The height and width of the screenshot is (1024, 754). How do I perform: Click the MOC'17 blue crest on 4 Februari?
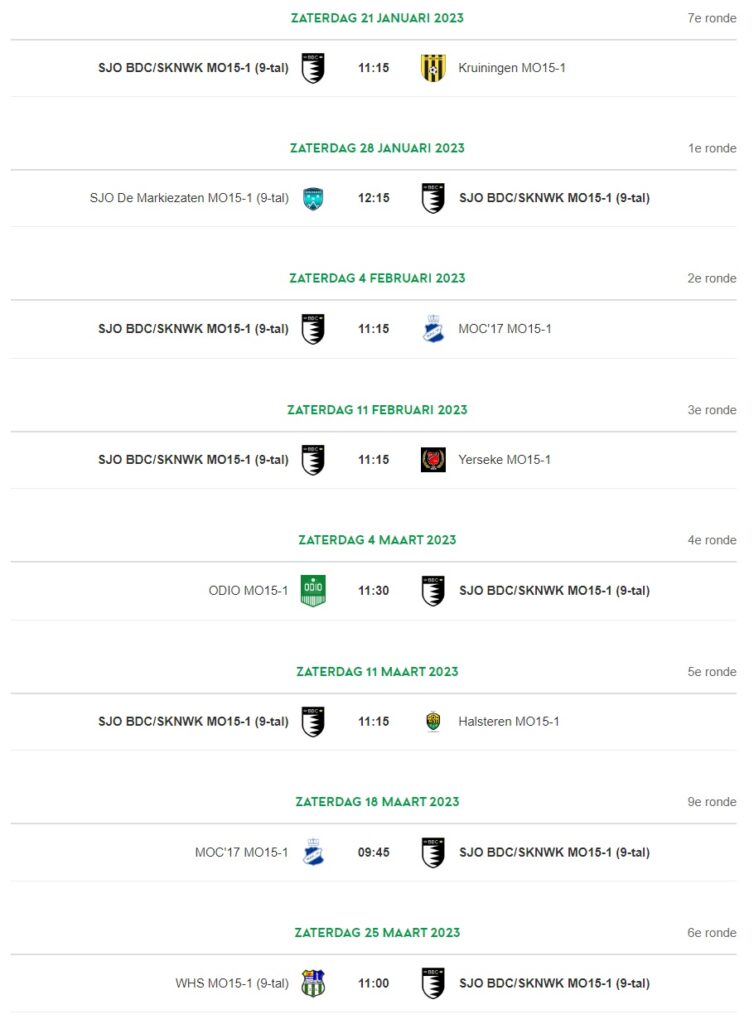click(x=433, y=329)
